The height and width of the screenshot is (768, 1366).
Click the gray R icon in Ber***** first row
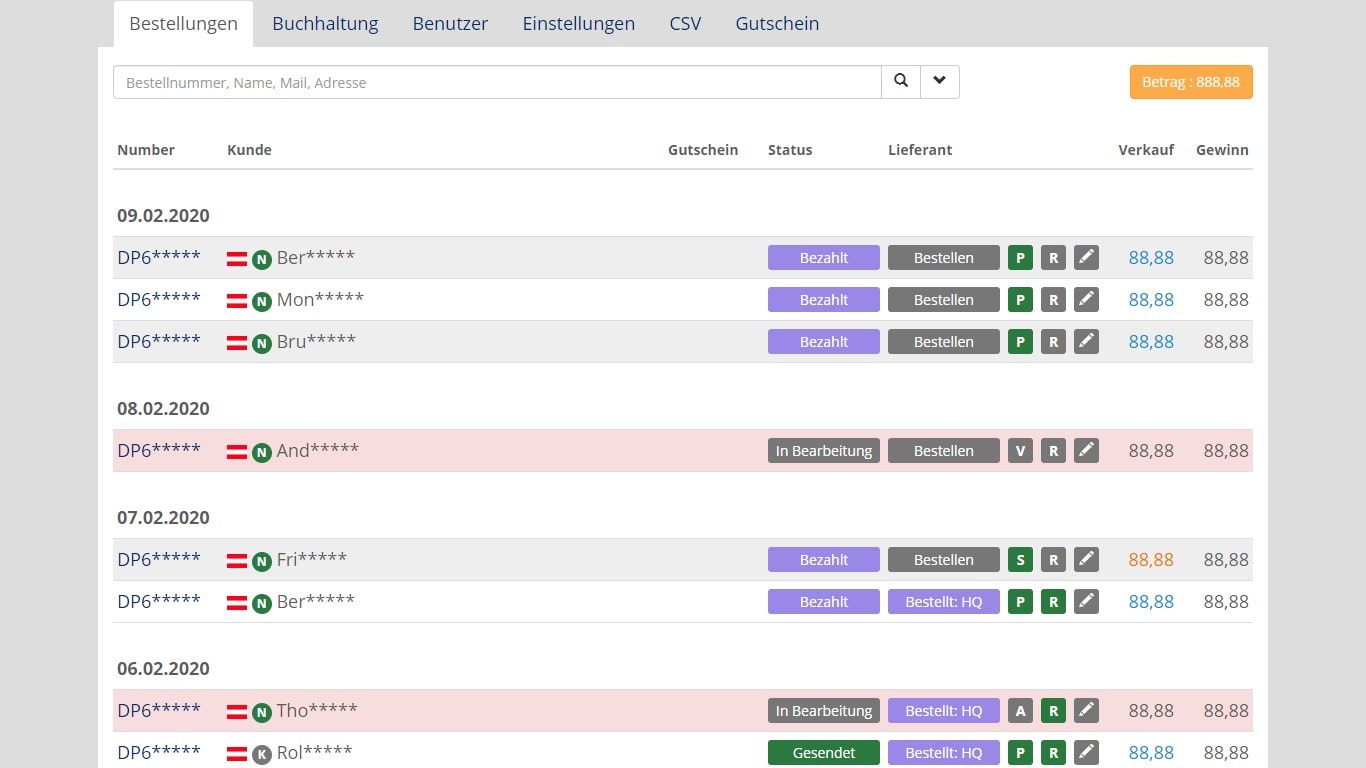click(x=1052, y=258)
